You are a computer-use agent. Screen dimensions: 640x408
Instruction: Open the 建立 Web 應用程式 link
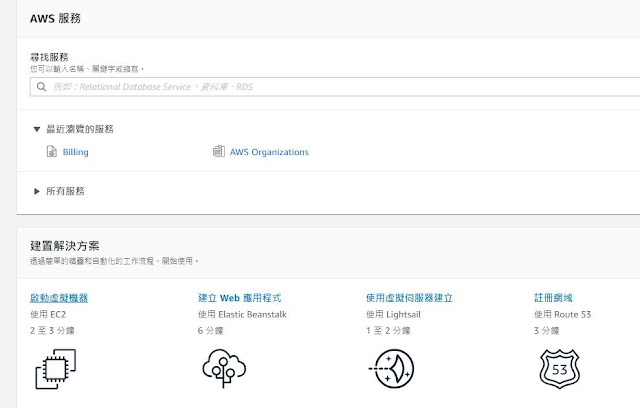pos(240,298)
